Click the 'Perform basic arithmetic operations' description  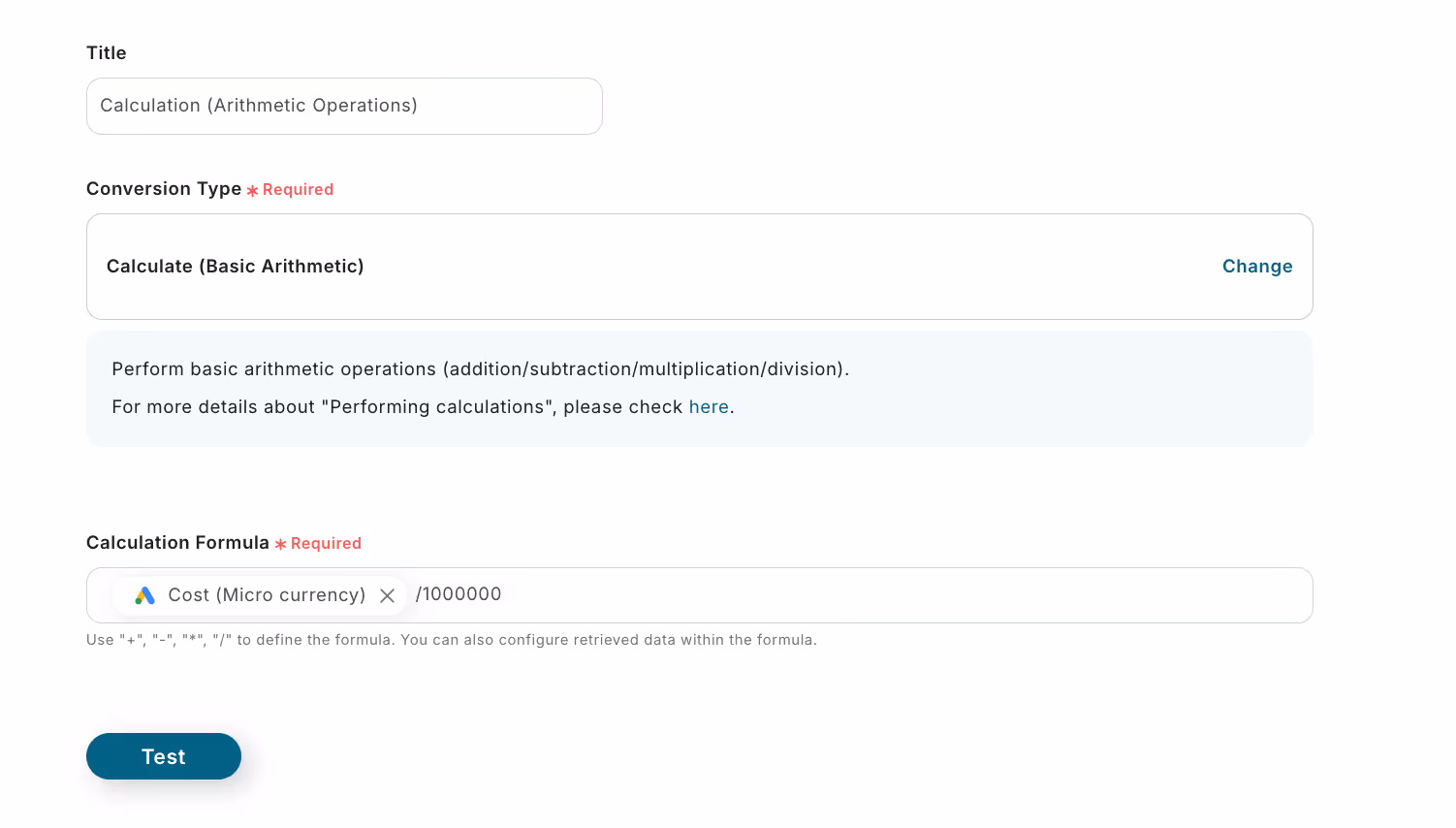[x=480, y=369]
